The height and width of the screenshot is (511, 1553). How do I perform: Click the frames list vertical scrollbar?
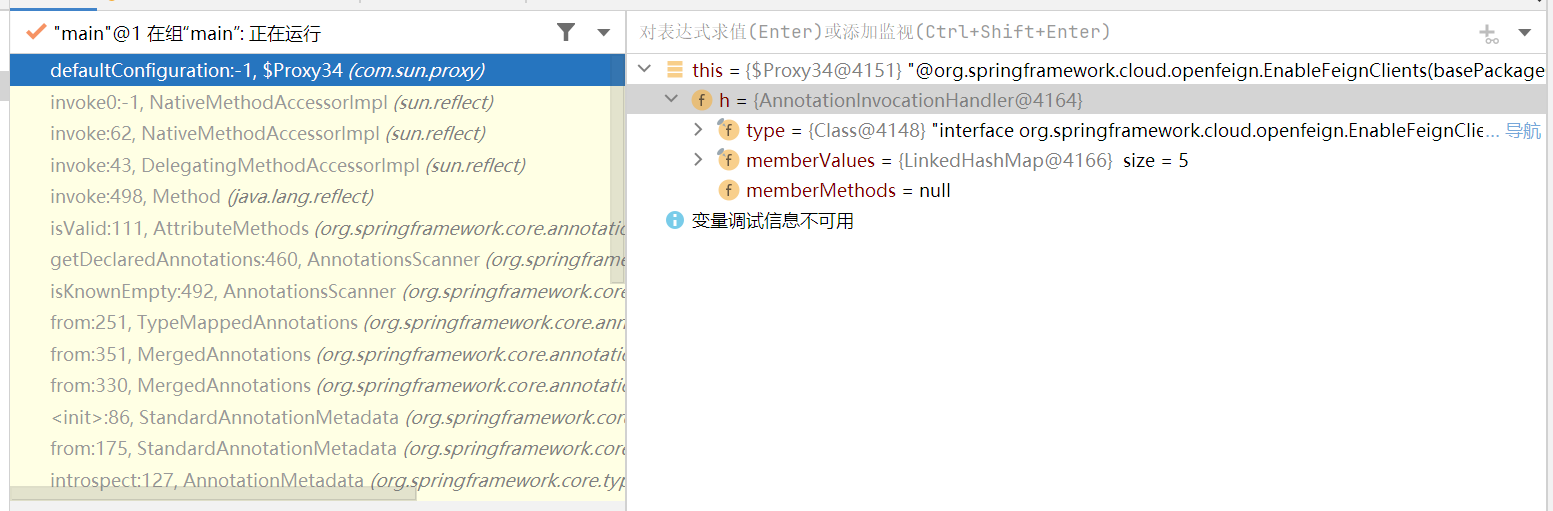pos(618,180)
